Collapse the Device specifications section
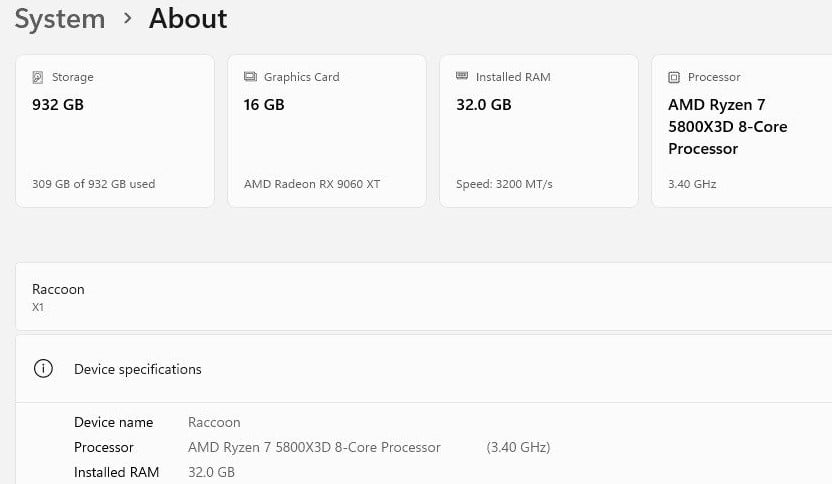The height and width of the screenshot is (484, 832). pos(420,369)
